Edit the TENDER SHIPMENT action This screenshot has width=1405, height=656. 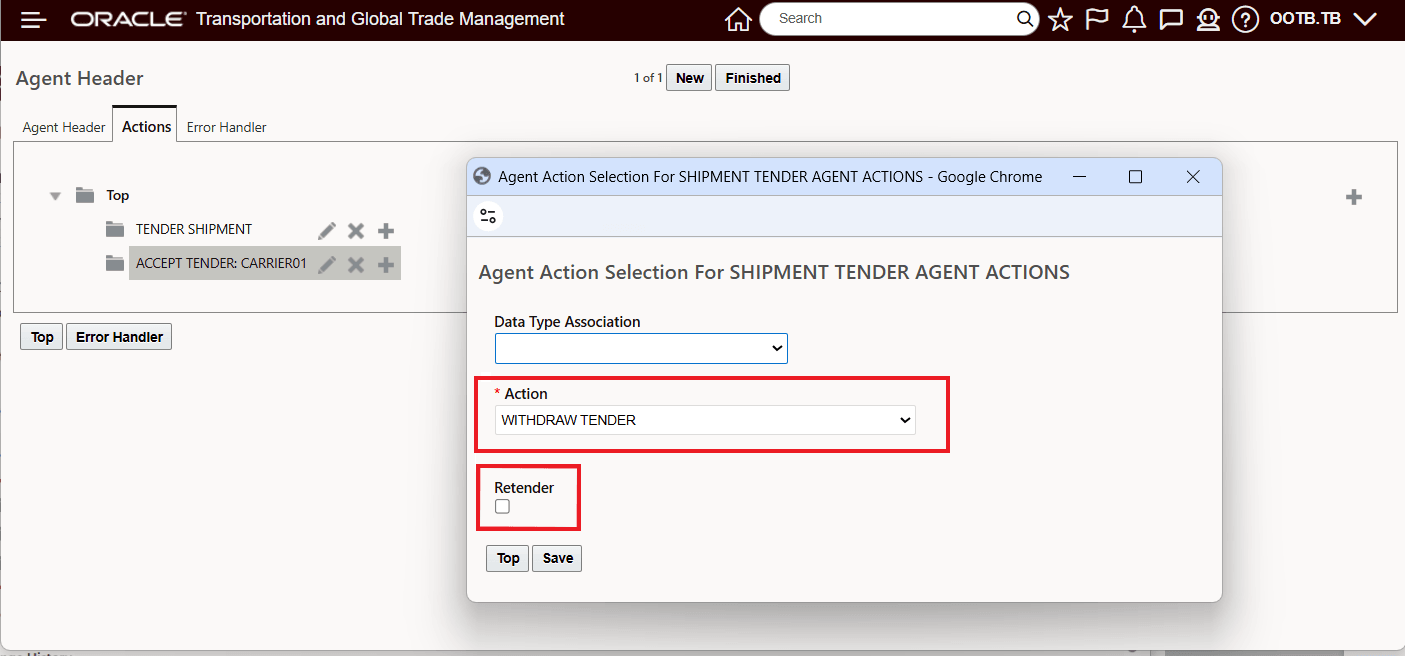click(327, 231)
